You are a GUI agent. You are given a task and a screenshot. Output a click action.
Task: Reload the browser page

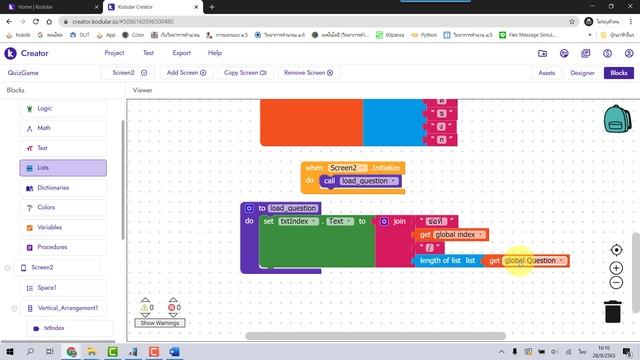(36, 22)
